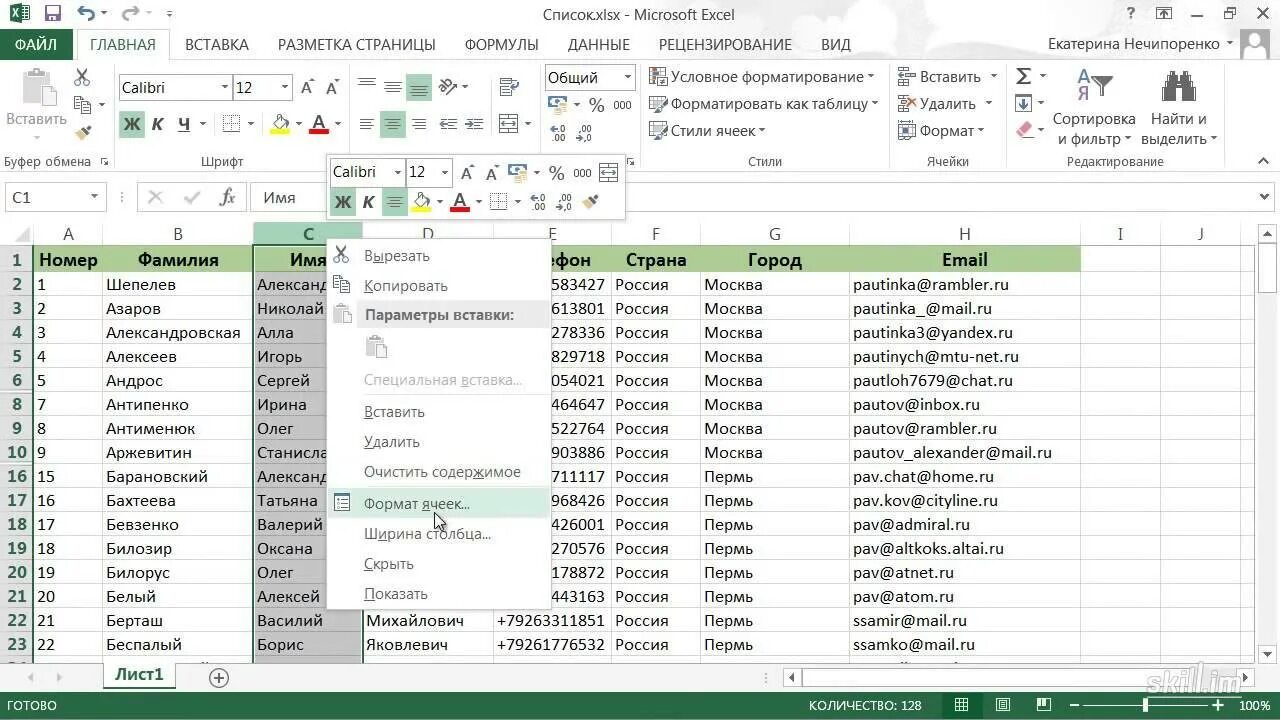Image resolution: width=1280 pixels, height=720 pixels.
Task: Choose Формат ячеек from context menu
Action: pos(418,504)
